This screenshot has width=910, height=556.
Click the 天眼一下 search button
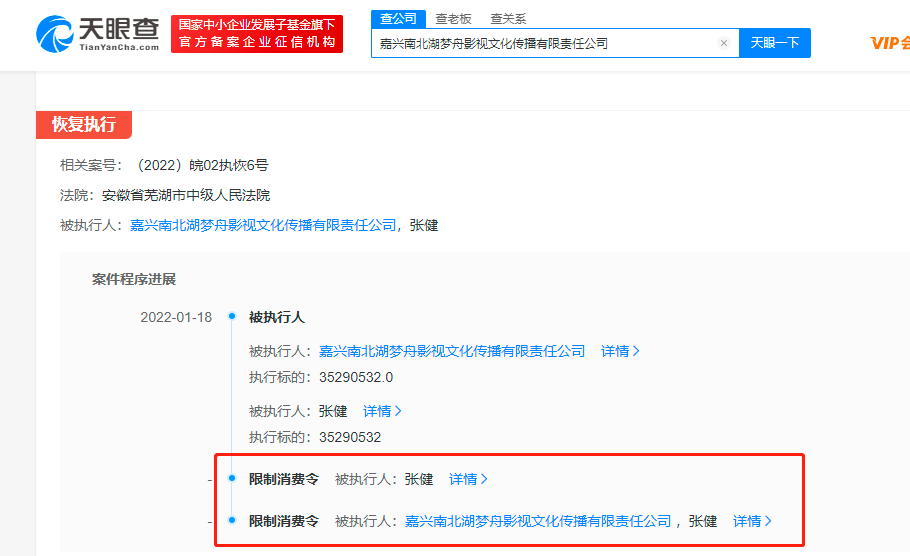click(775, 43)
